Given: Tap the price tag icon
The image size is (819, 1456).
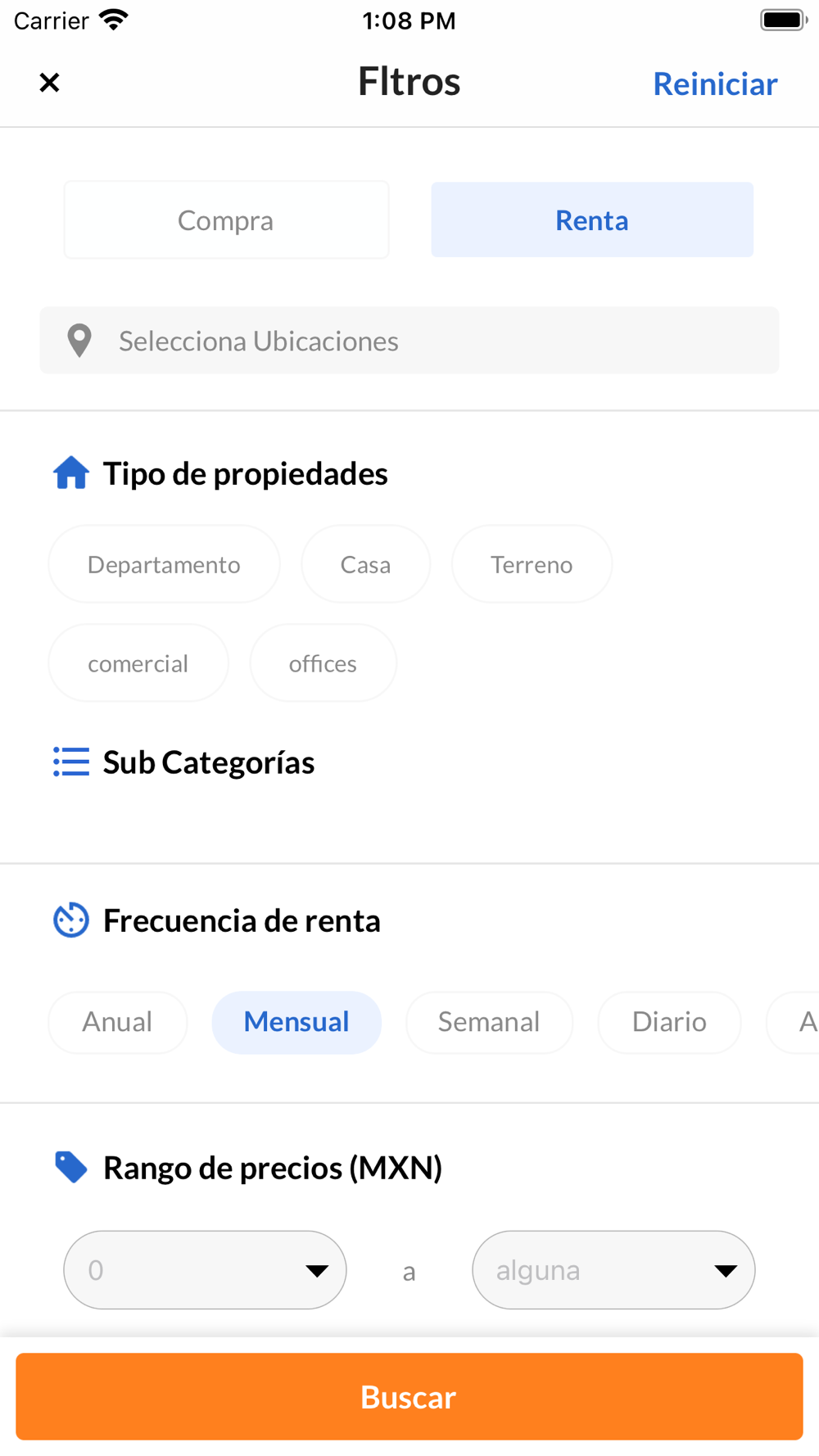Looking at the screenshot, I should tap(71, 1168).
